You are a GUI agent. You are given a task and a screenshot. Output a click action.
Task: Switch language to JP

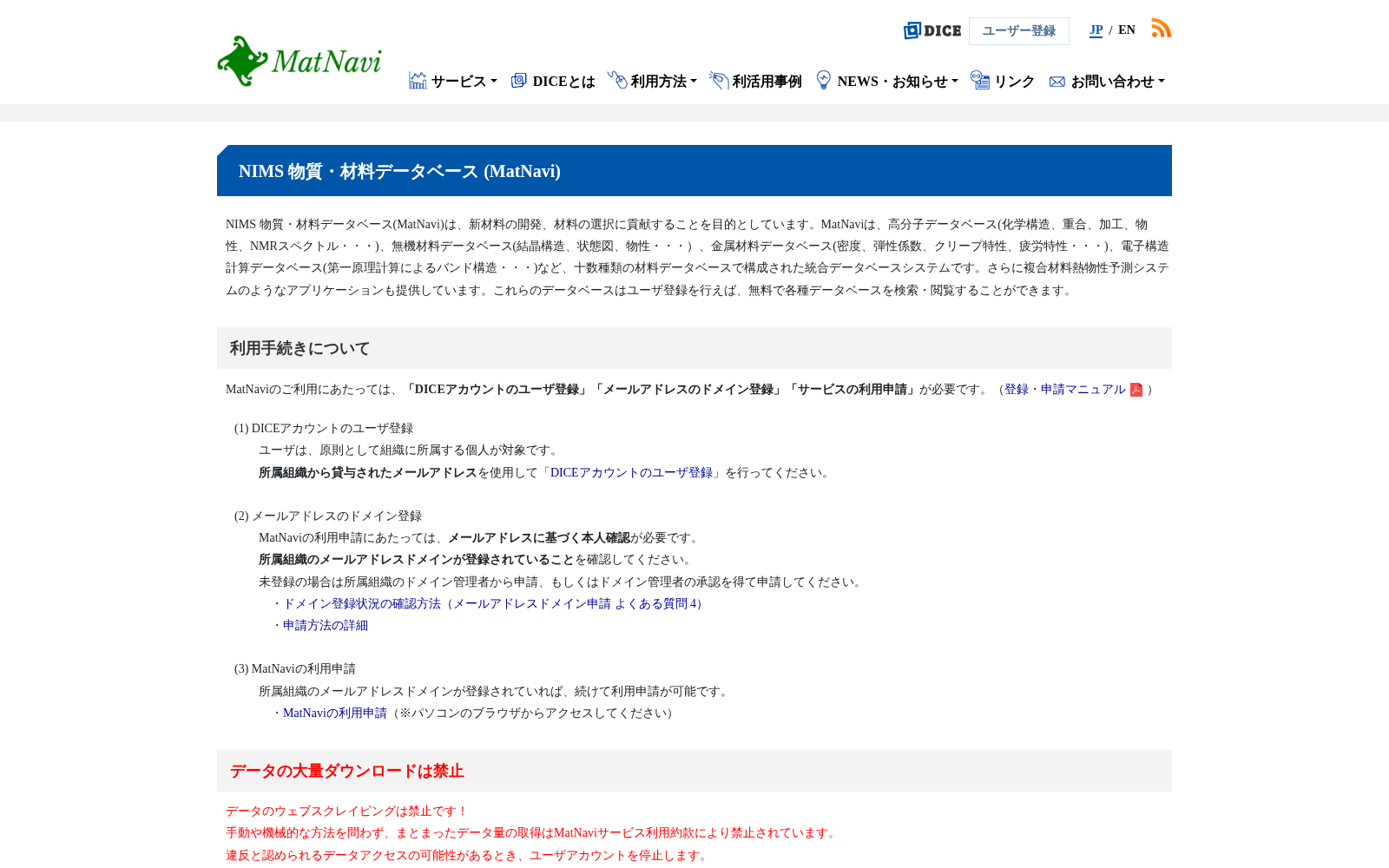[1096, 30]
